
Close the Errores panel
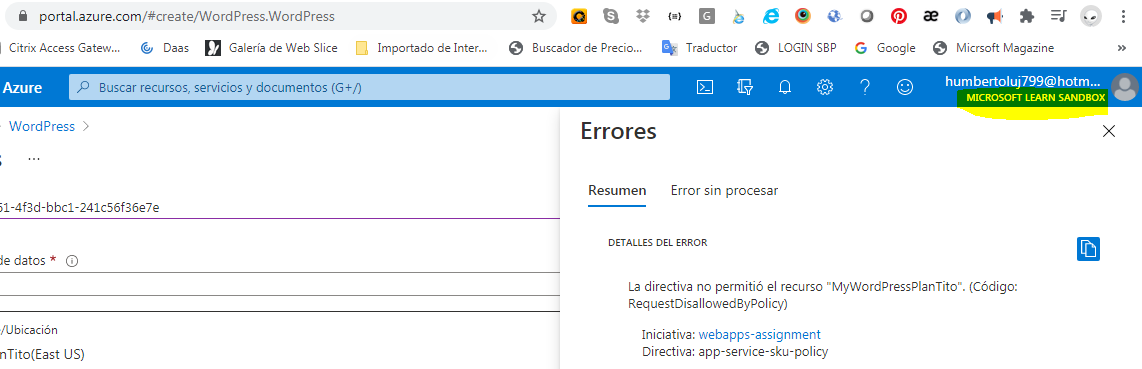tap(1108, 131)
